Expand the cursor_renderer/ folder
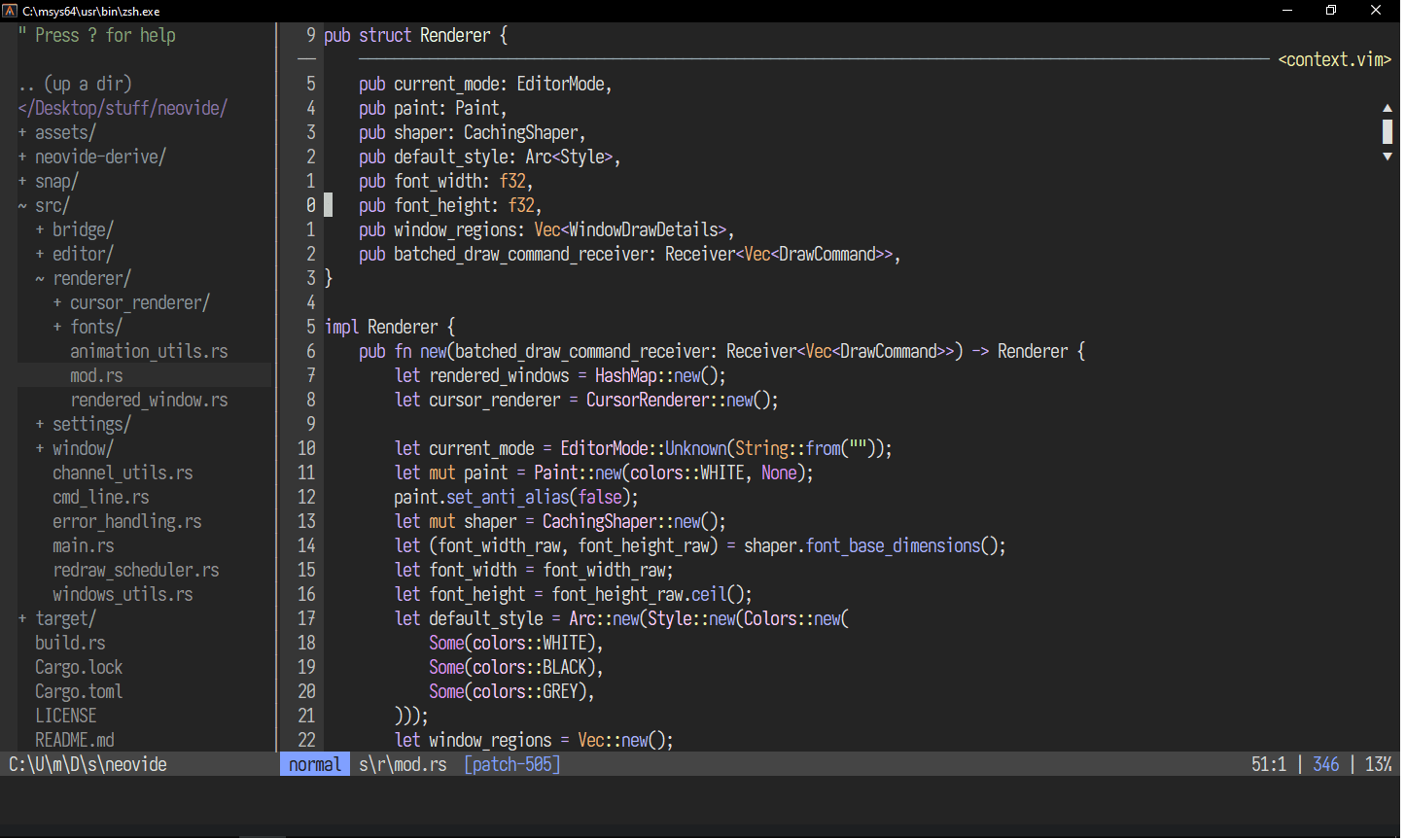 click(x=138, y=302)
